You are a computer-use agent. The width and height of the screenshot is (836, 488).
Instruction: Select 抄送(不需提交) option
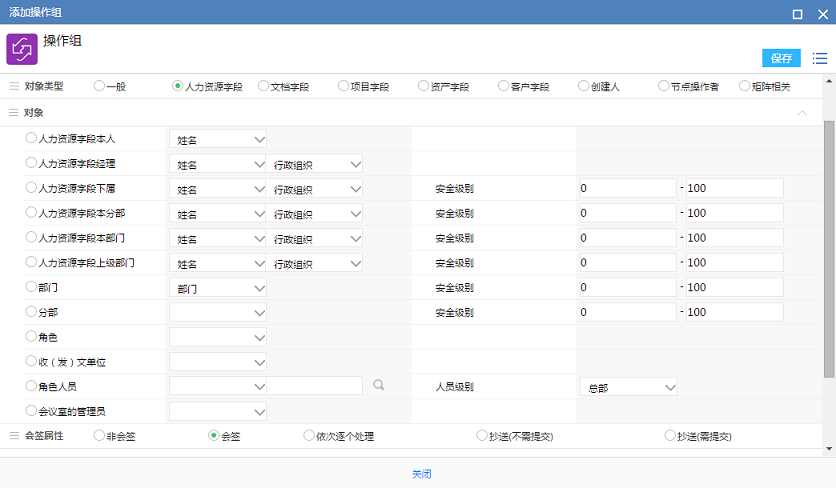point(481,435)
